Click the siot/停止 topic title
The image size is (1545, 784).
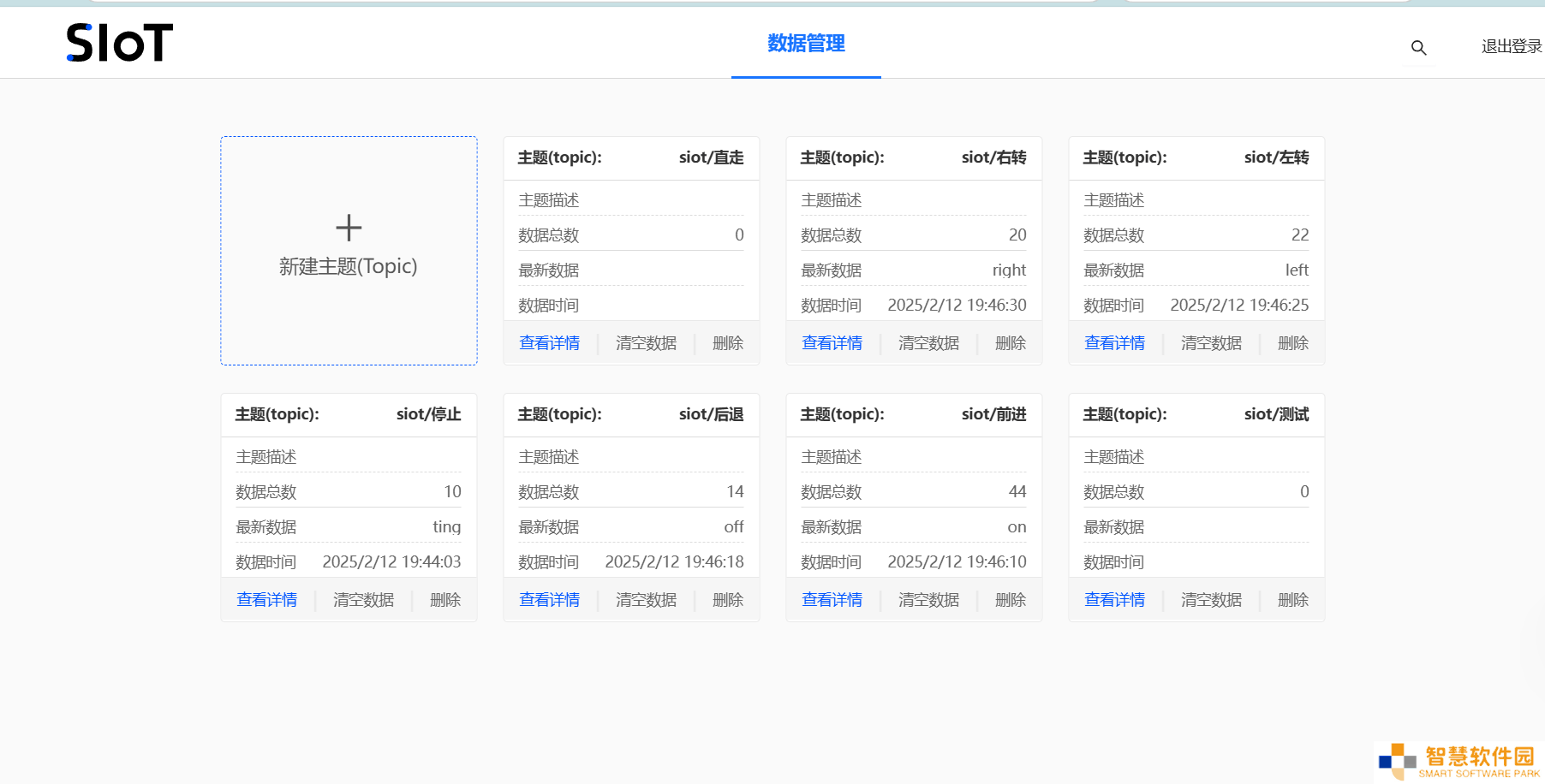coord(428,414)
